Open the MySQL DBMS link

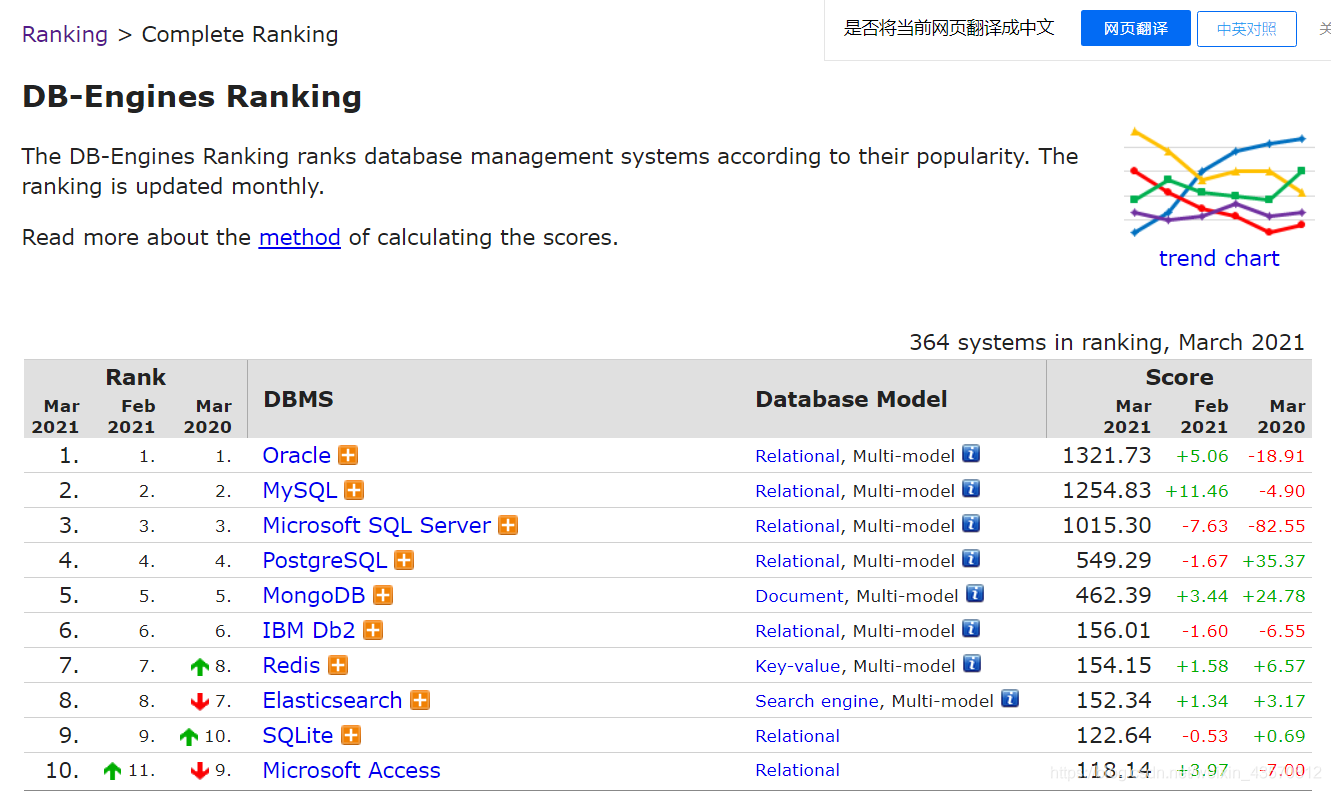(300, 490)
